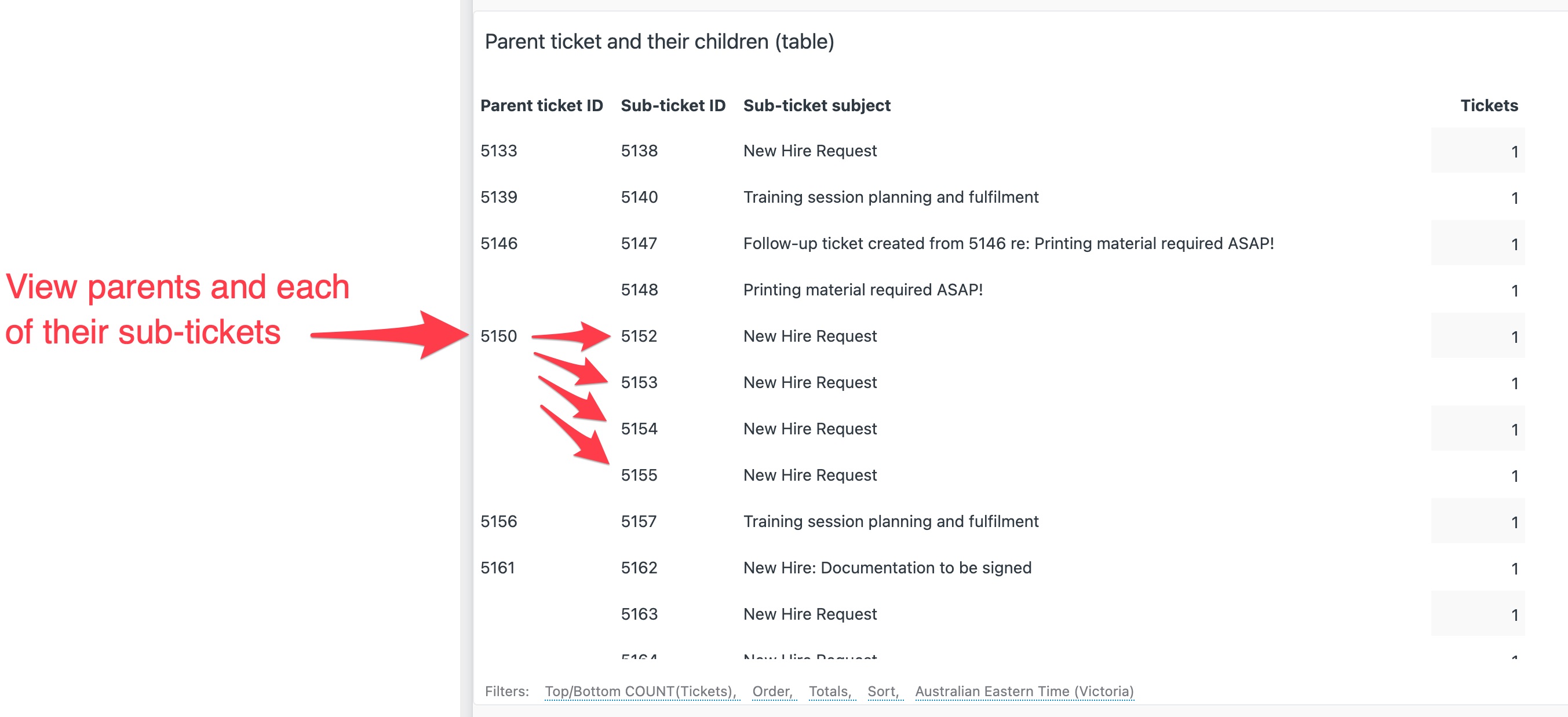This screenshot has width=1568, height=717.
Task: Select New Hire: Documentation to be signed subject
Action: pos(887,568)
